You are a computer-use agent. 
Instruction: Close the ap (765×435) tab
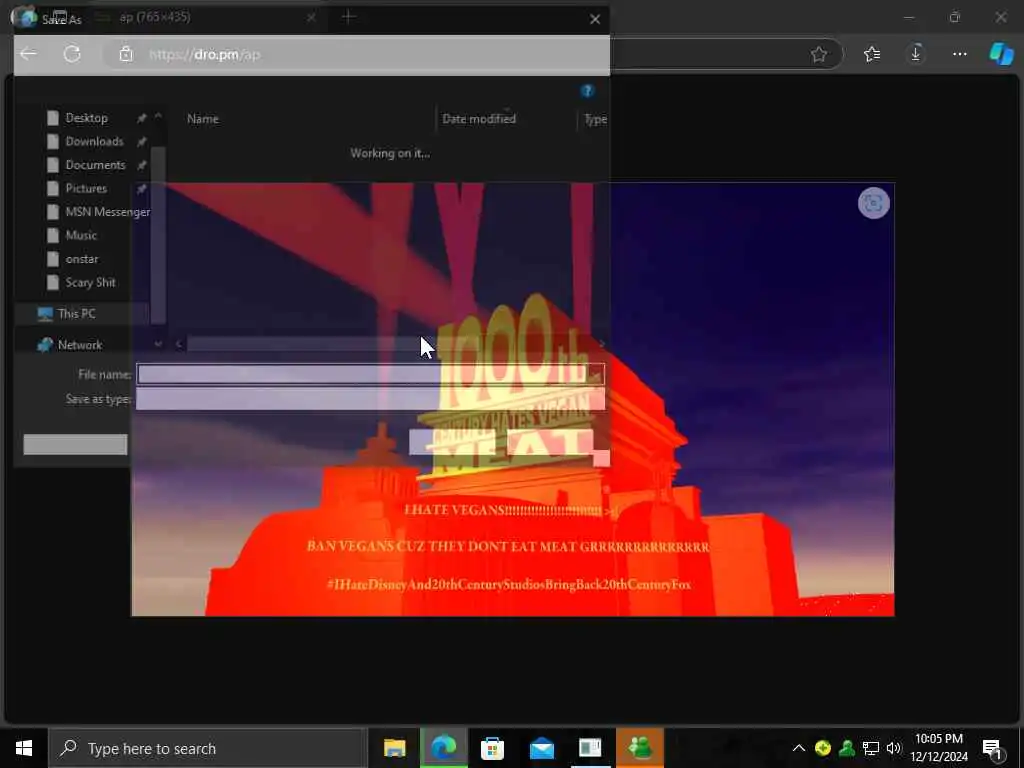[x=312, y=18]
